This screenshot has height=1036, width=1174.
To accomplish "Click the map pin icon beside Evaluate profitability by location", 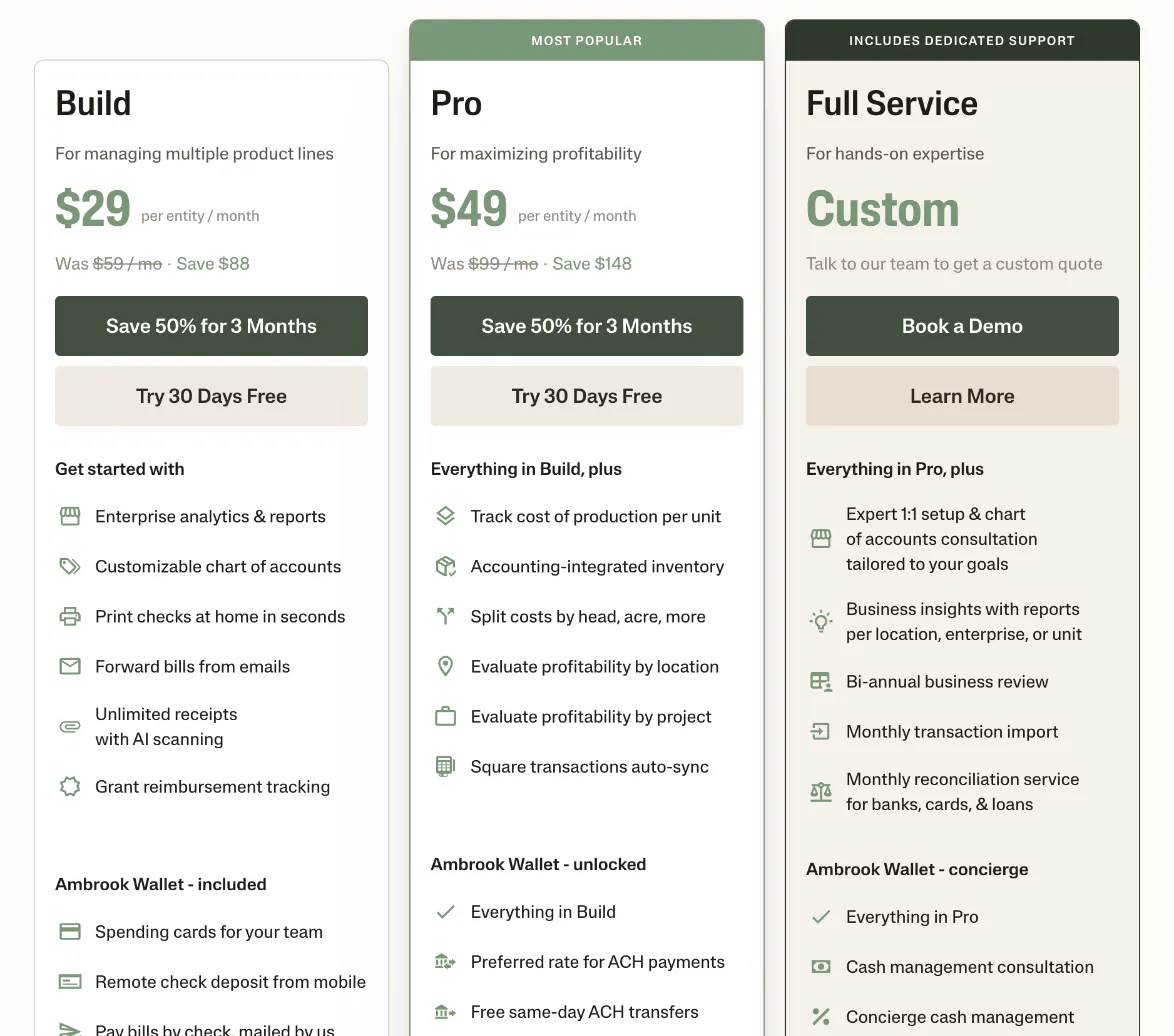I will (x=445, y=666).
